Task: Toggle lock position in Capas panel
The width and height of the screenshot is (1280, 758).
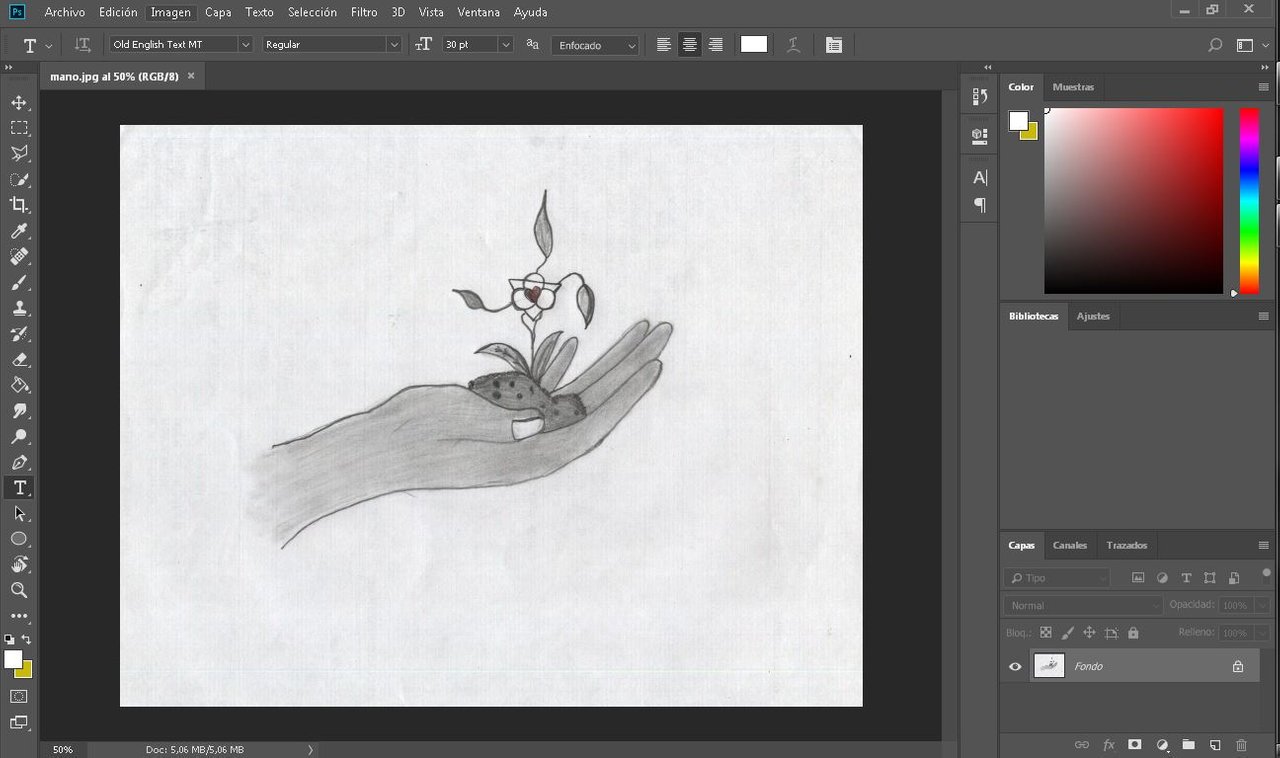Action: click(1089, 633)
